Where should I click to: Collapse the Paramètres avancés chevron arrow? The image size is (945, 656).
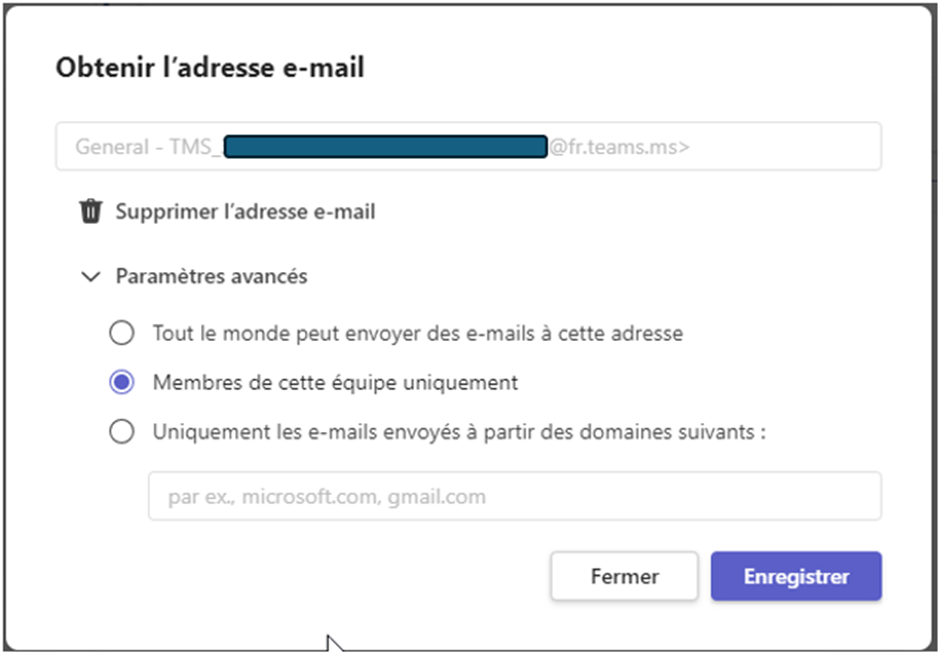91,276
